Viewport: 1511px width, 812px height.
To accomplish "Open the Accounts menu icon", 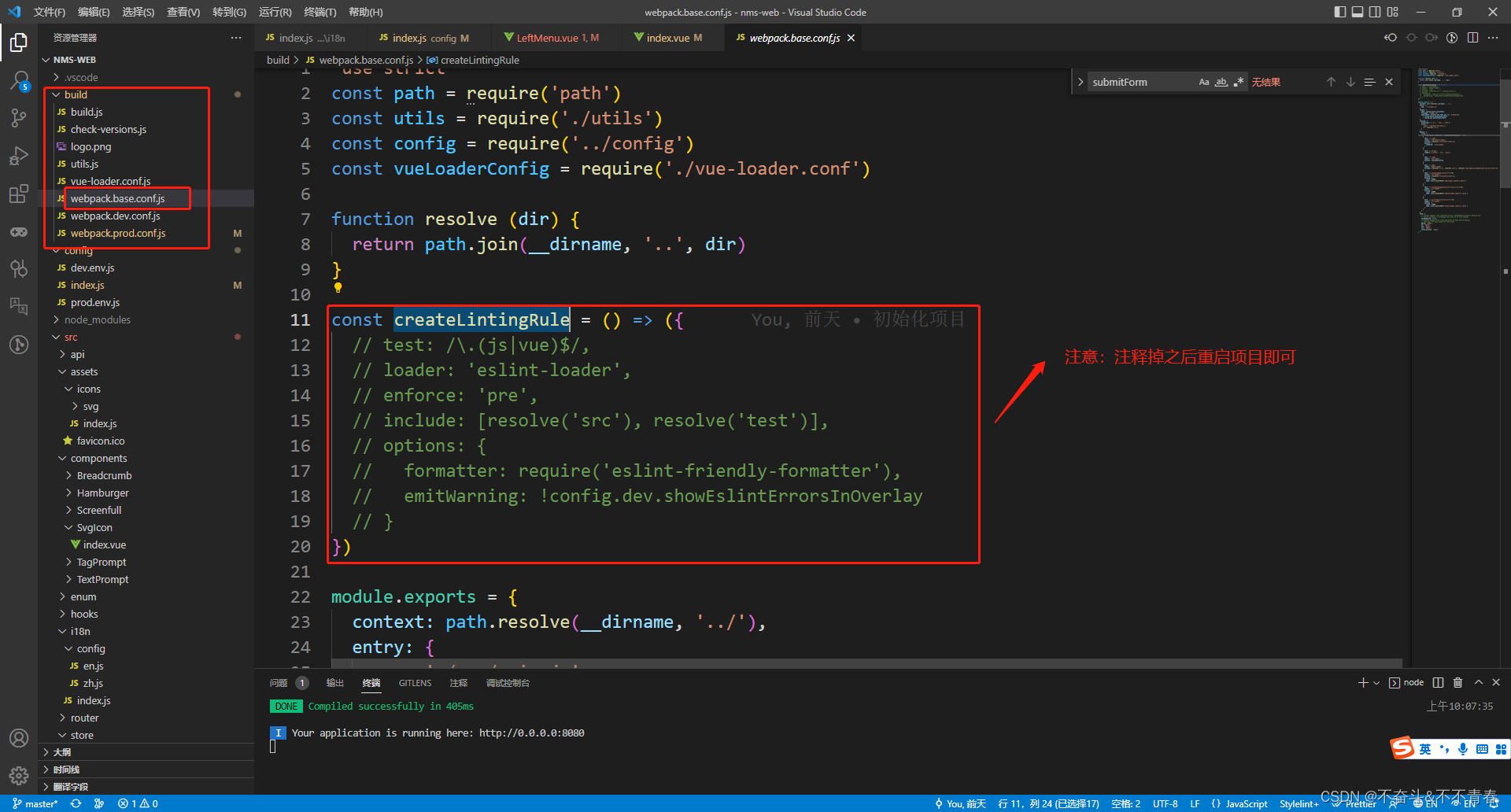I will point(19,738).
